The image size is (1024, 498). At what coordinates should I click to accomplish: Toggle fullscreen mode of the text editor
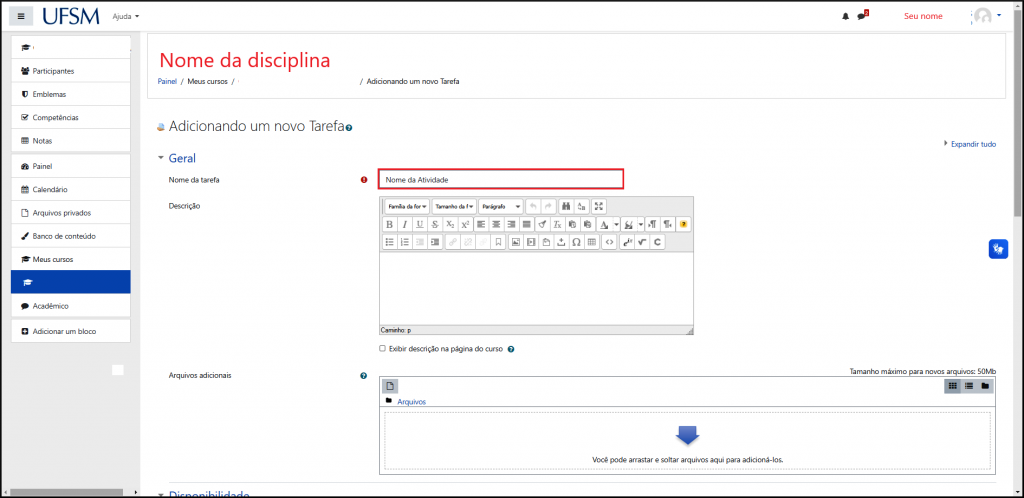coord(599,206)
